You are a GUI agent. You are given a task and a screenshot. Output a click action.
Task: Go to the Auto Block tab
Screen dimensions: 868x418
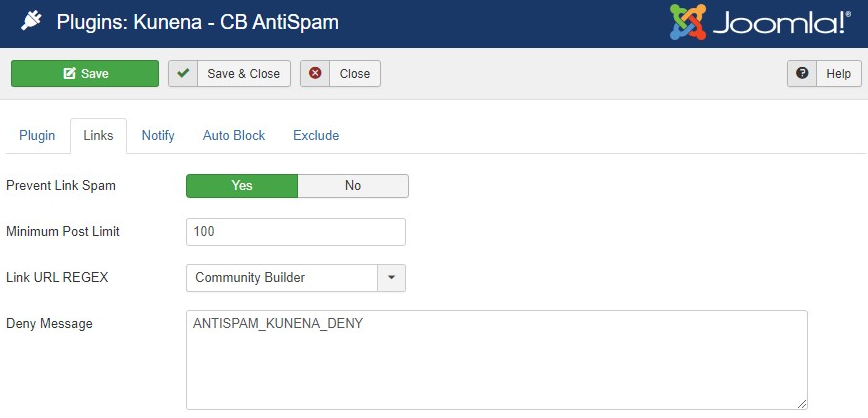tap(234, 135)
